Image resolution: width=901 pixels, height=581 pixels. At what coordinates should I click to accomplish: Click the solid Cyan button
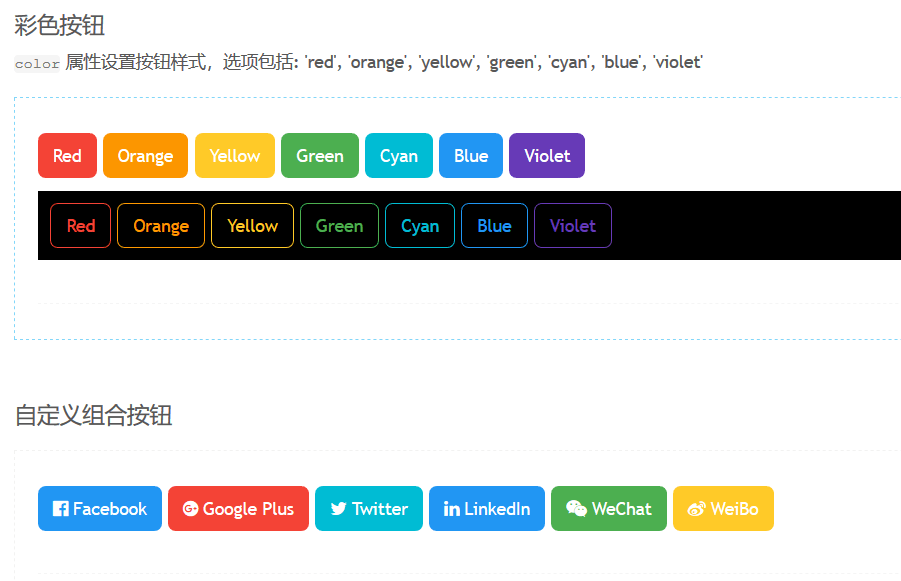pos(399,156)
